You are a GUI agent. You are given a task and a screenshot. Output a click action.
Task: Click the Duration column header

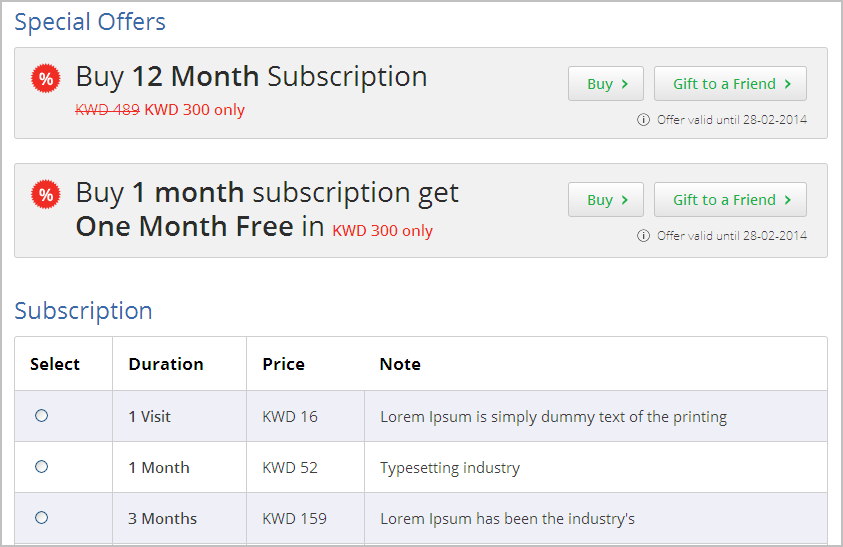click(x=166, y=364)
